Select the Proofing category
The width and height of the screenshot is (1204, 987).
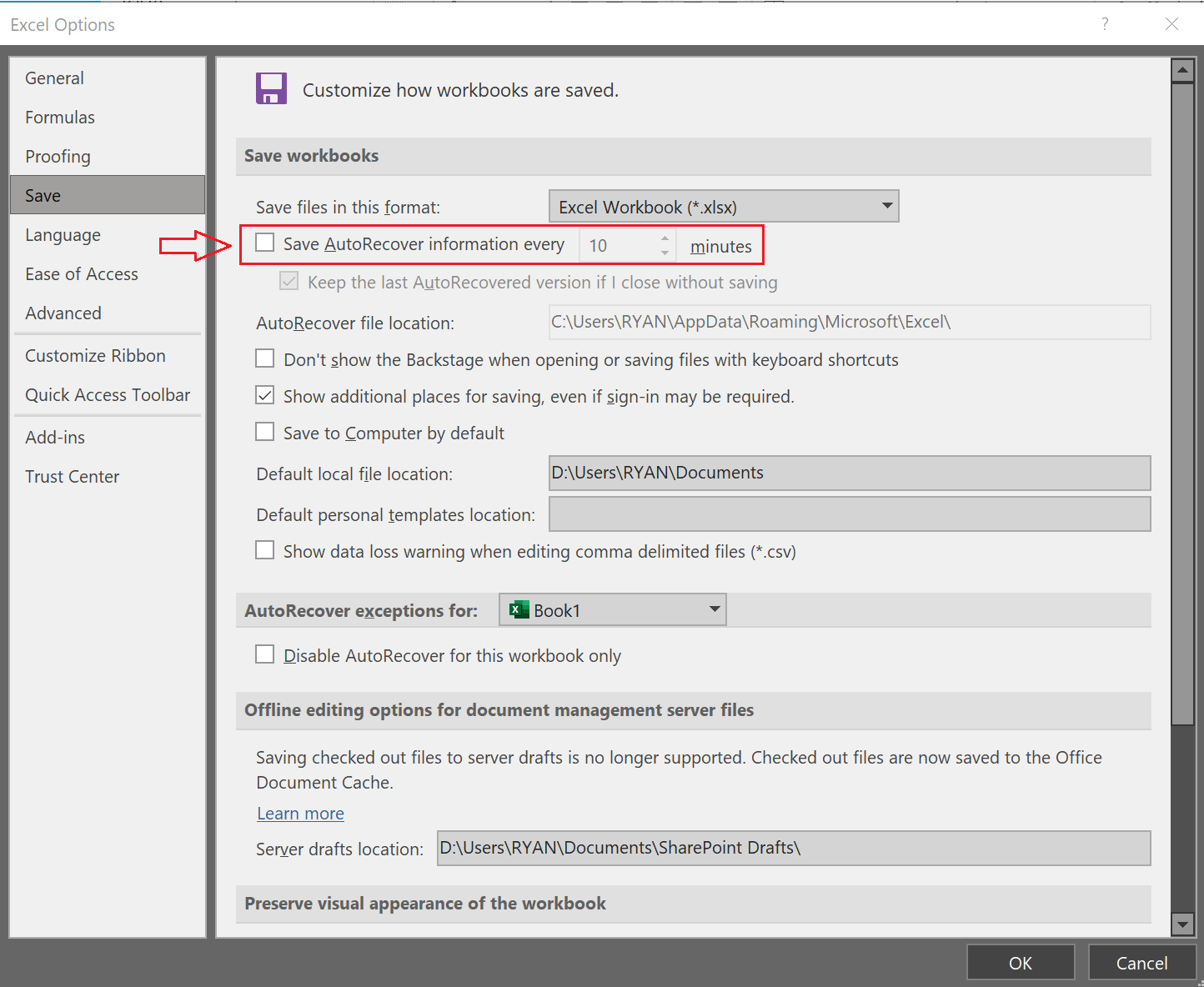[108, 156]
